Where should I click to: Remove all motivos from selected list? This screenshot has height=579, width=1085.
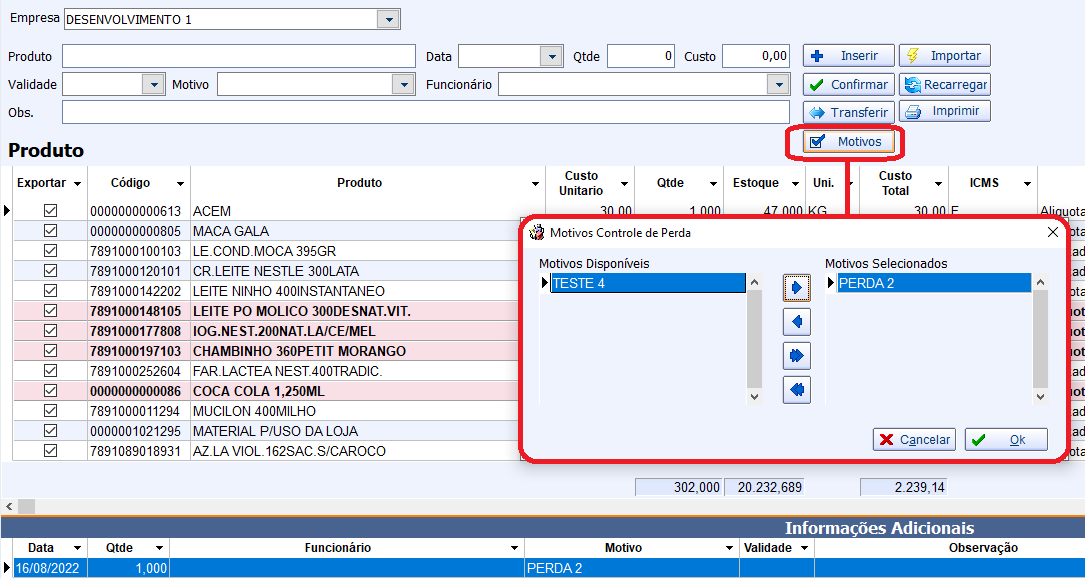797,390
